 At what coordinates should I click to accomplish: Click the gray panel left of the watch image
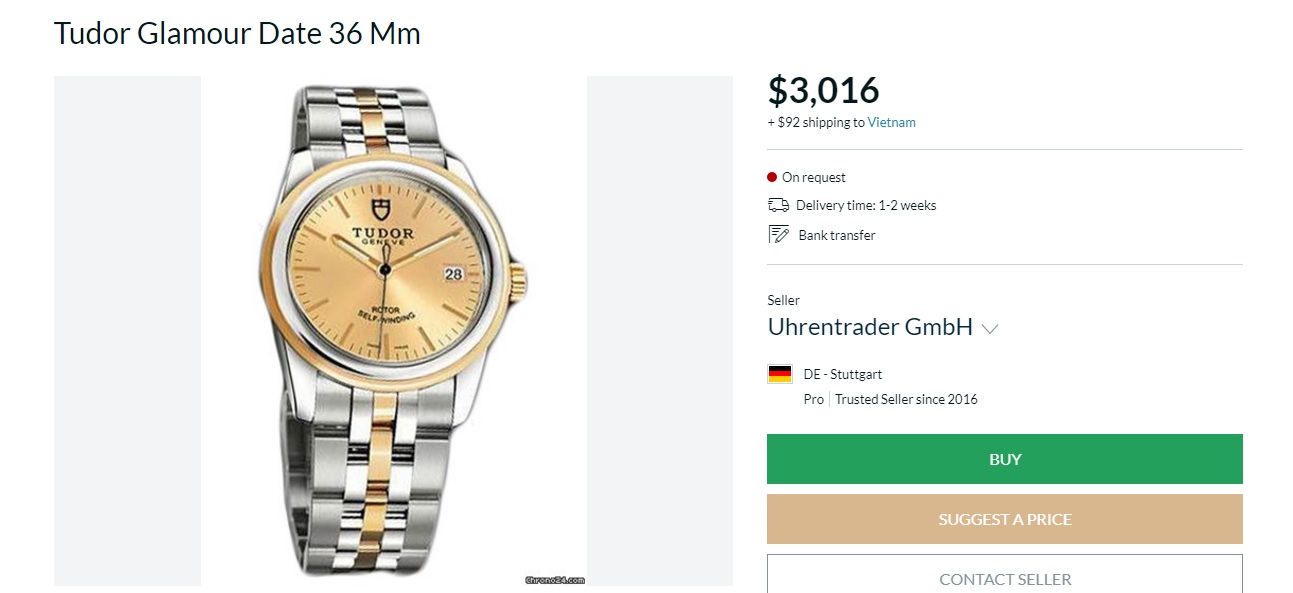point(127,330)
